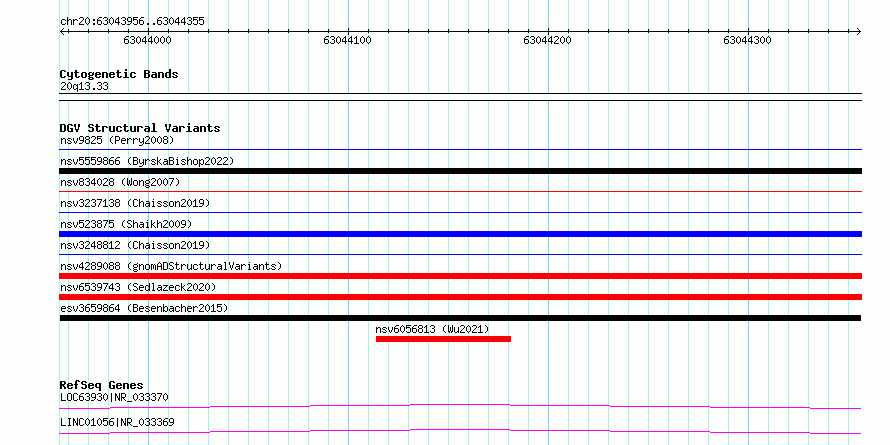Click the RefSeq Genes track title
The width and height of the screenshot is (890, 445).
tap(102, 386)
